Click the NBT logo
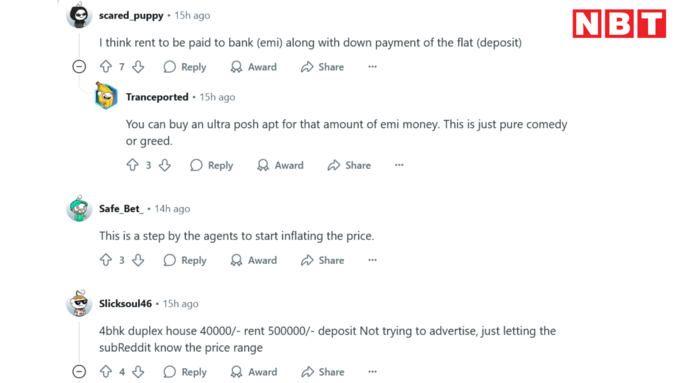 (619, 24)
